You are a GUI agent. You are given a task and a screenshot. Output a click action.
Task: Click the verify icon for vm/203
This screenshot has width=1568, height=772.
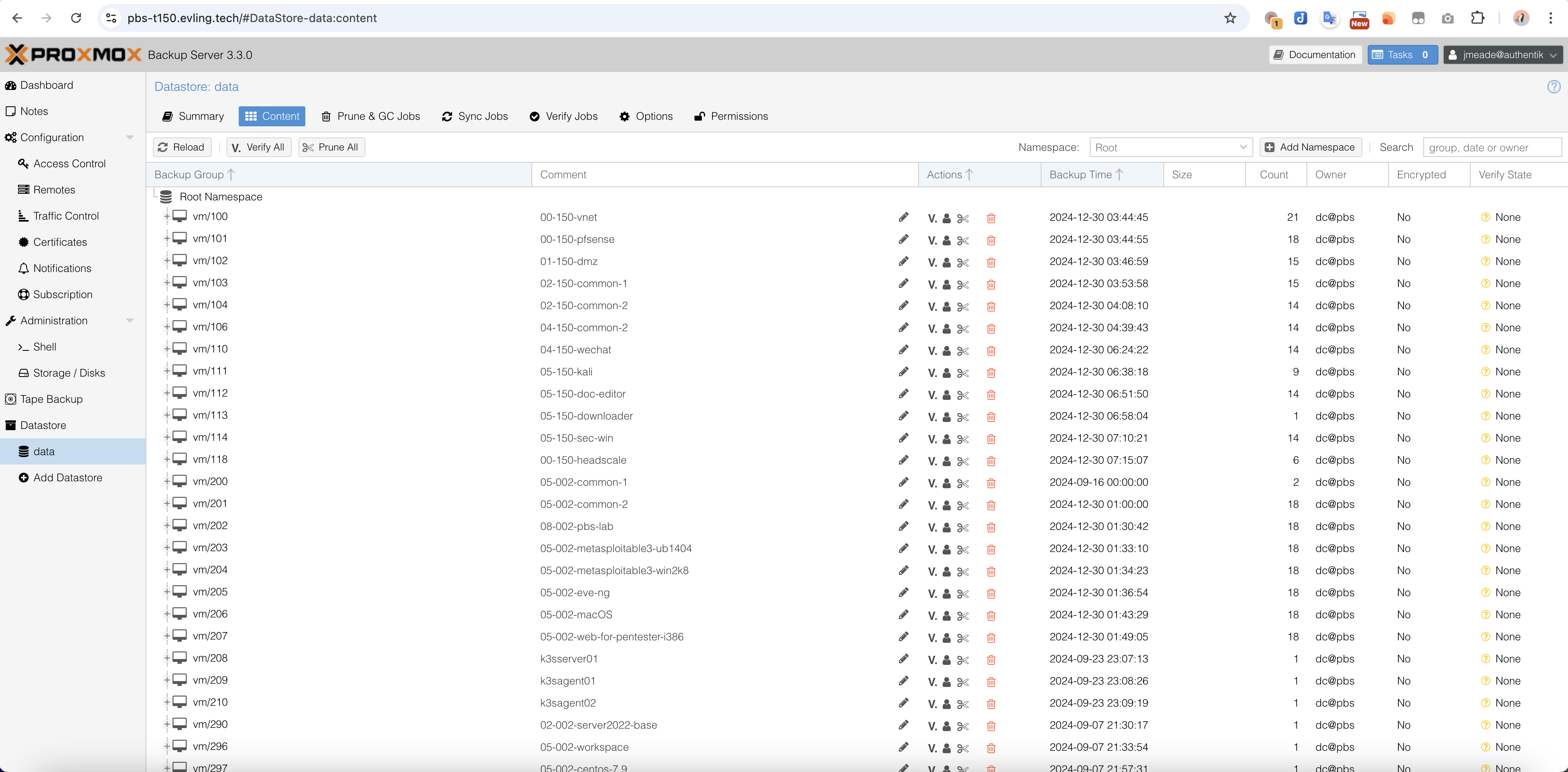coord(932,549)
